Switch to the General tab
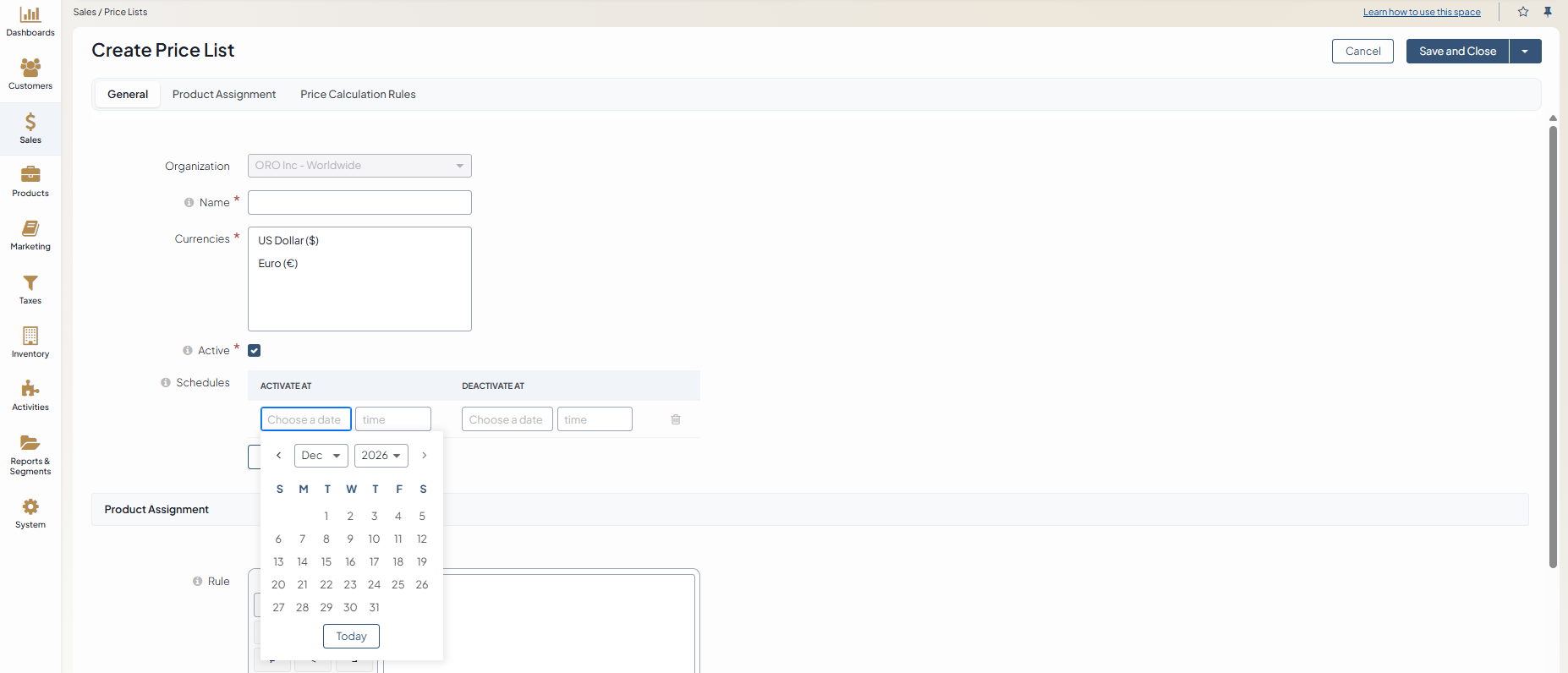The width and height of the screenshot is (1568, 673). pyautogui.click(x=128, y=95)
